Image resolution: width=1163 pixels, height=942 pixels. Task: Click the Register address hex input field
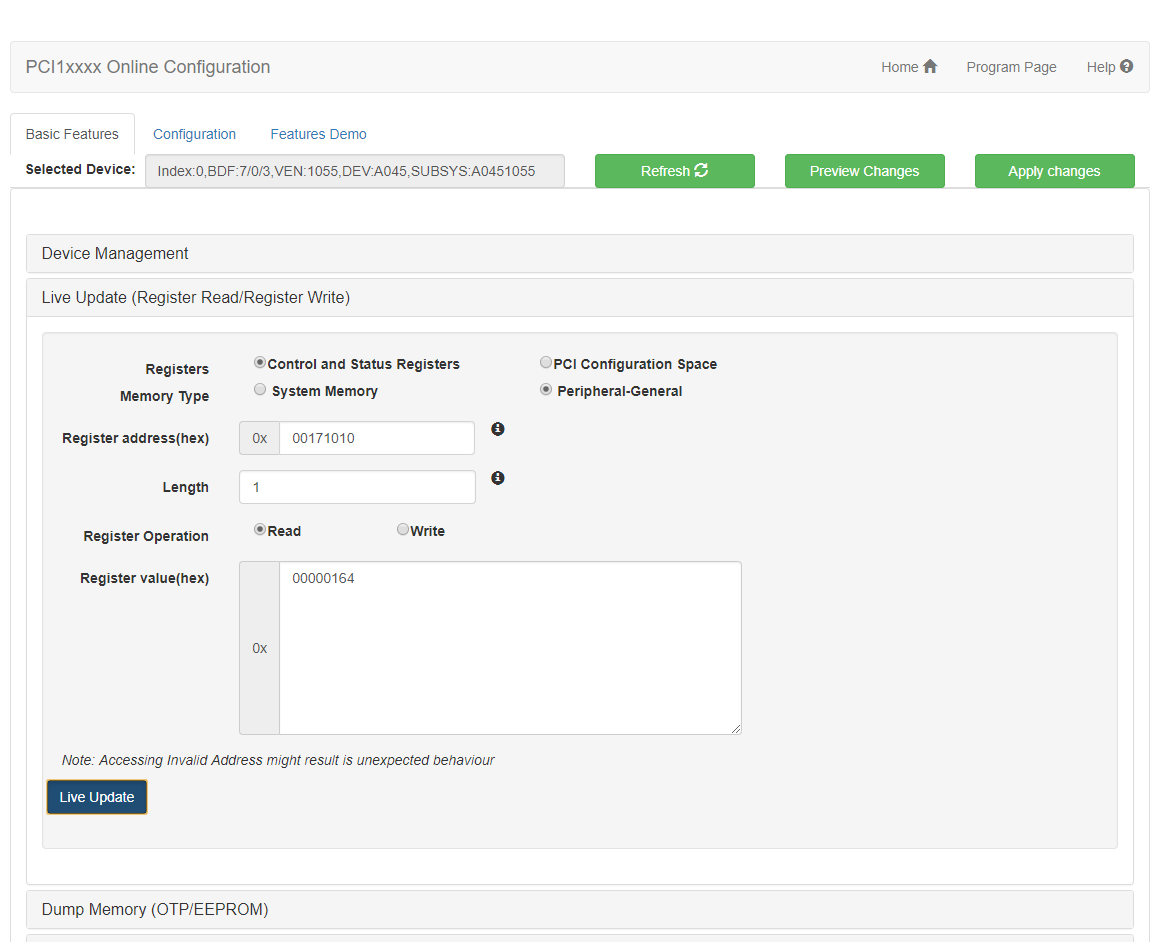376,438
